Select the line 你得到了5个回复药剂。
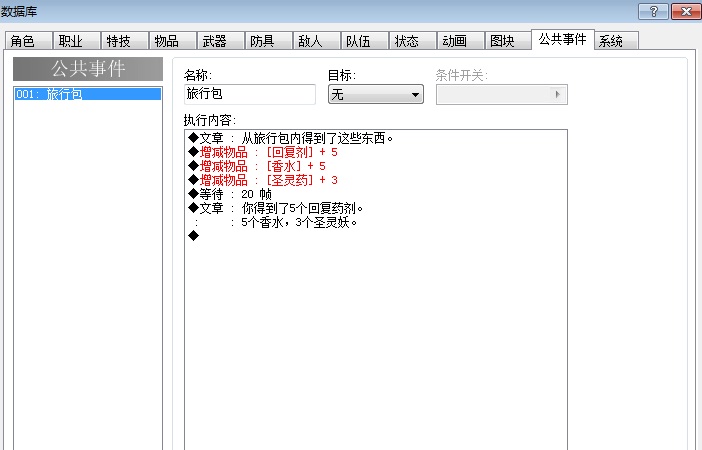The height and width of the screenshot is (450, 702). (x=276, y=208)
